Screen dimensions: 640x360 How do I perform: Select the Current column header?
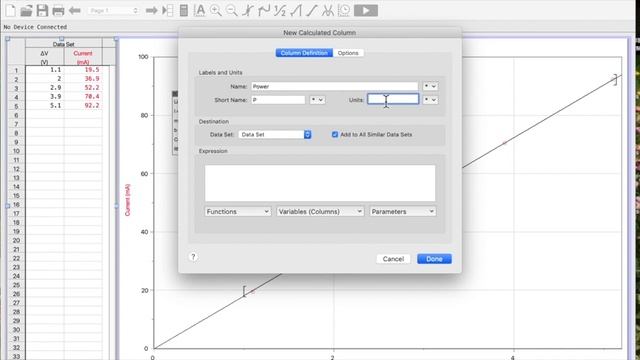point(83,57)
